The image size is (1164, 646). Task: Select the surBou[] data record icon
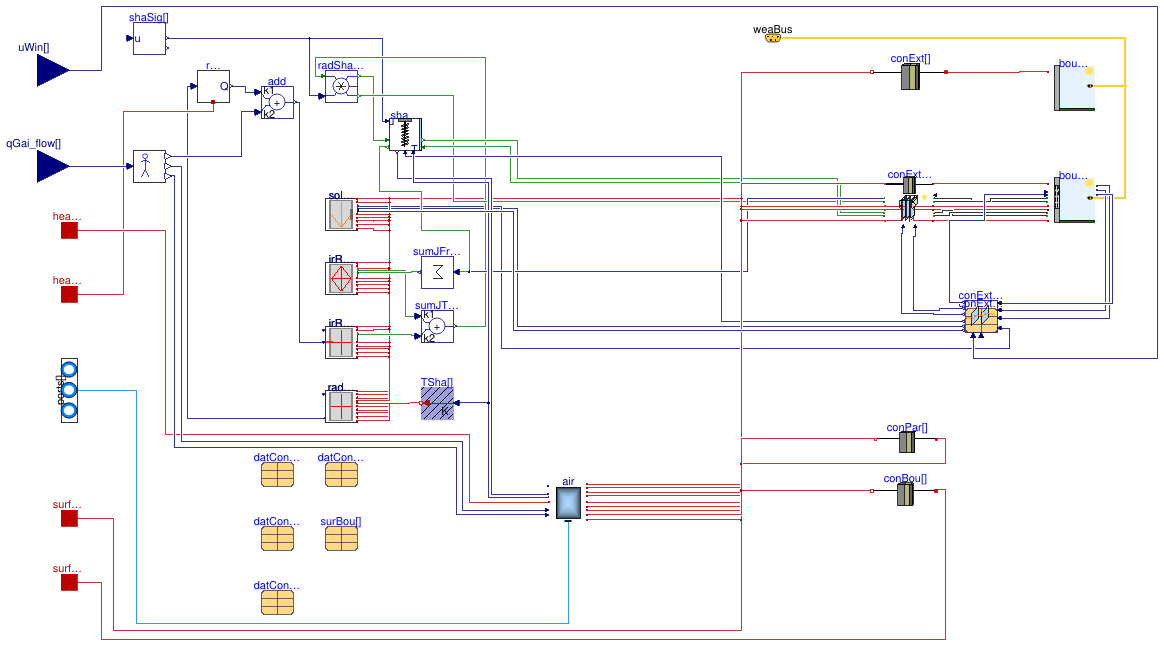(x=341, y=539)
